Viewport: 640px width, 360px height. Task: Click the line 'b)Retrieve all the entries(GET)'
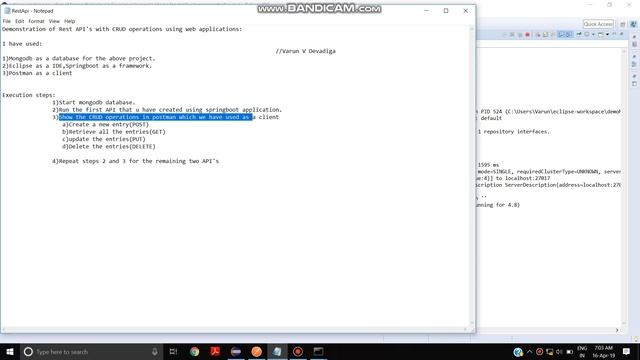click(114, 132)
